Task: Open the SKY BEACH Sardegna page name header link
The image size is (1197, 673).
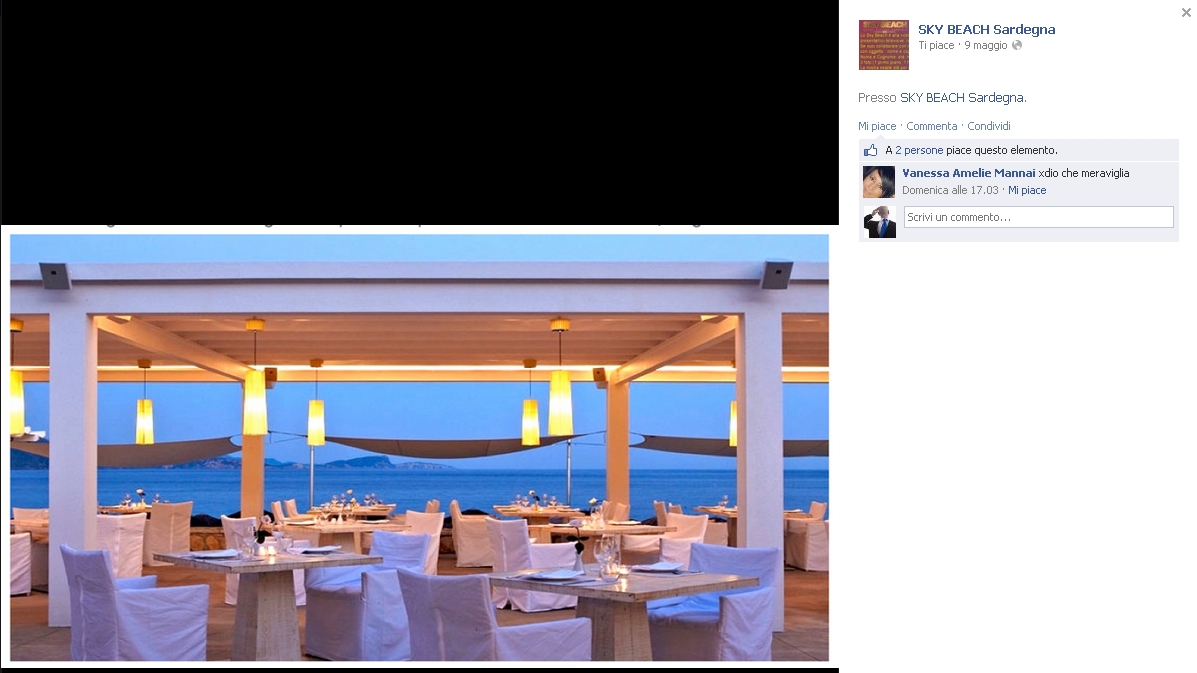Action: [x=986, y=30]
